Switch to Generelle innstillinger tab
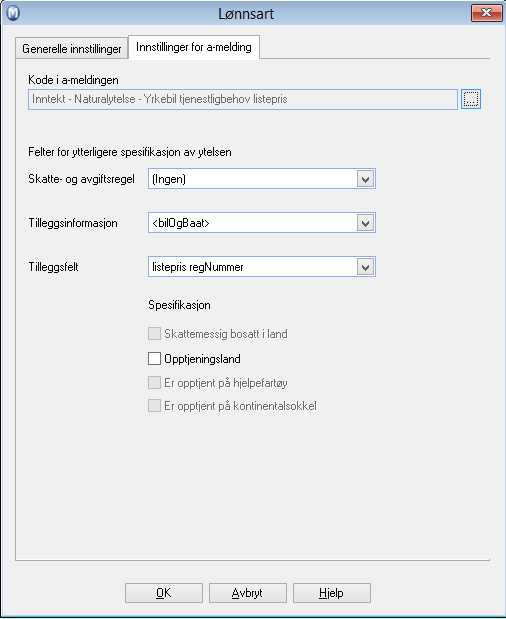Image resolution: width=506 pixels, height=619 pixels. point(72,49)
